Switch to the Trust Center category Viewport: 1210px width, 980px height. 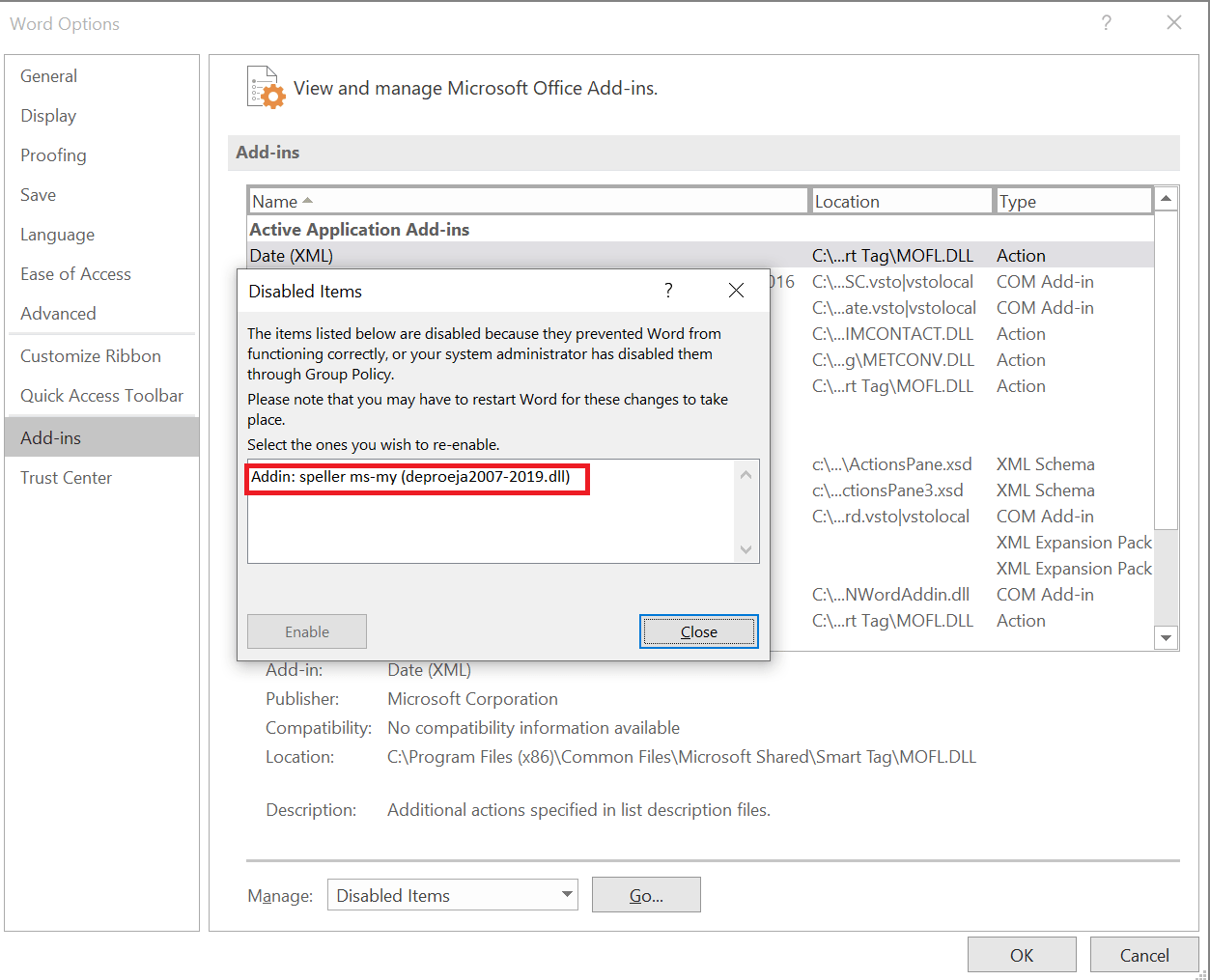(x=66, y=478)
